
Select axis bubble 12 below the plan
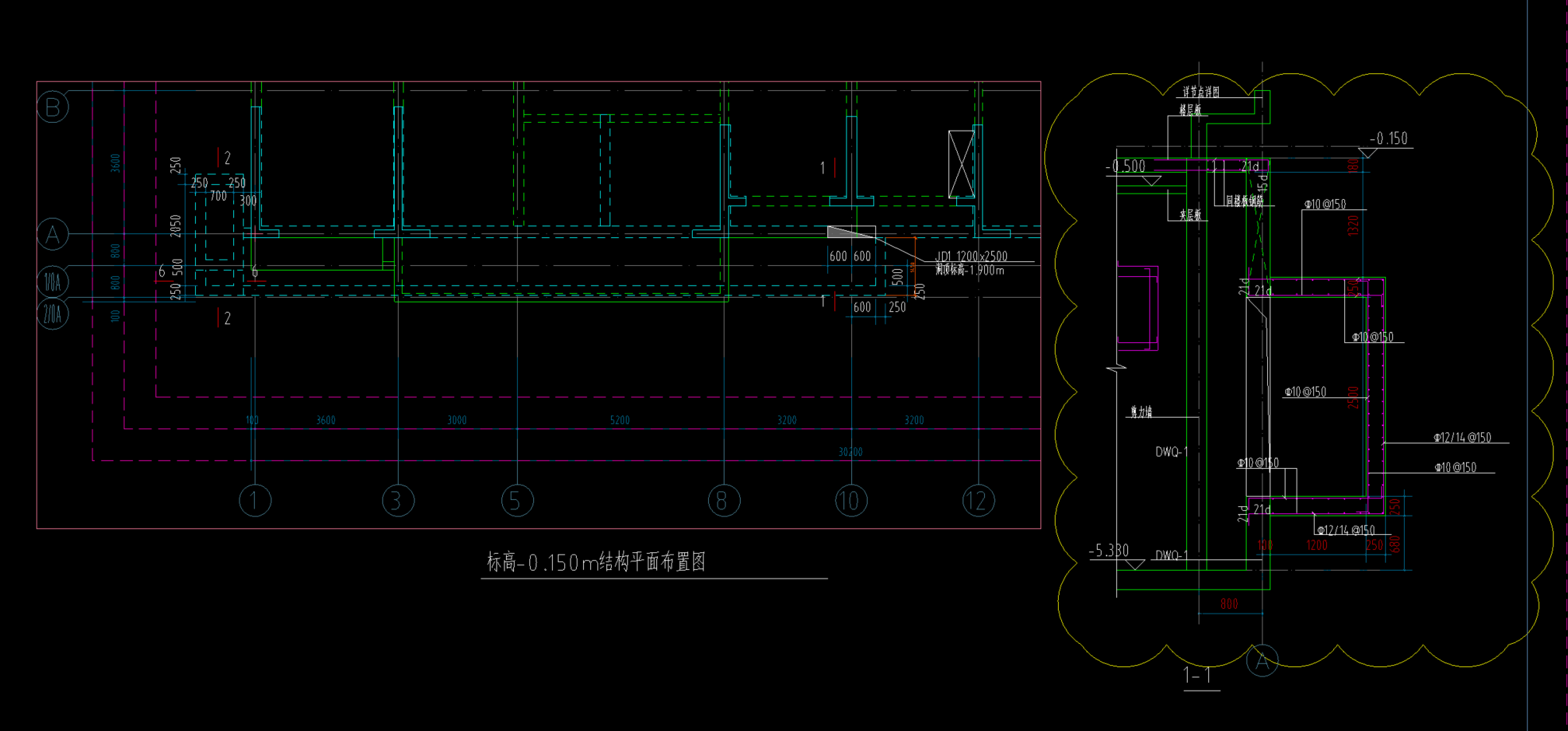coord(978,501)
